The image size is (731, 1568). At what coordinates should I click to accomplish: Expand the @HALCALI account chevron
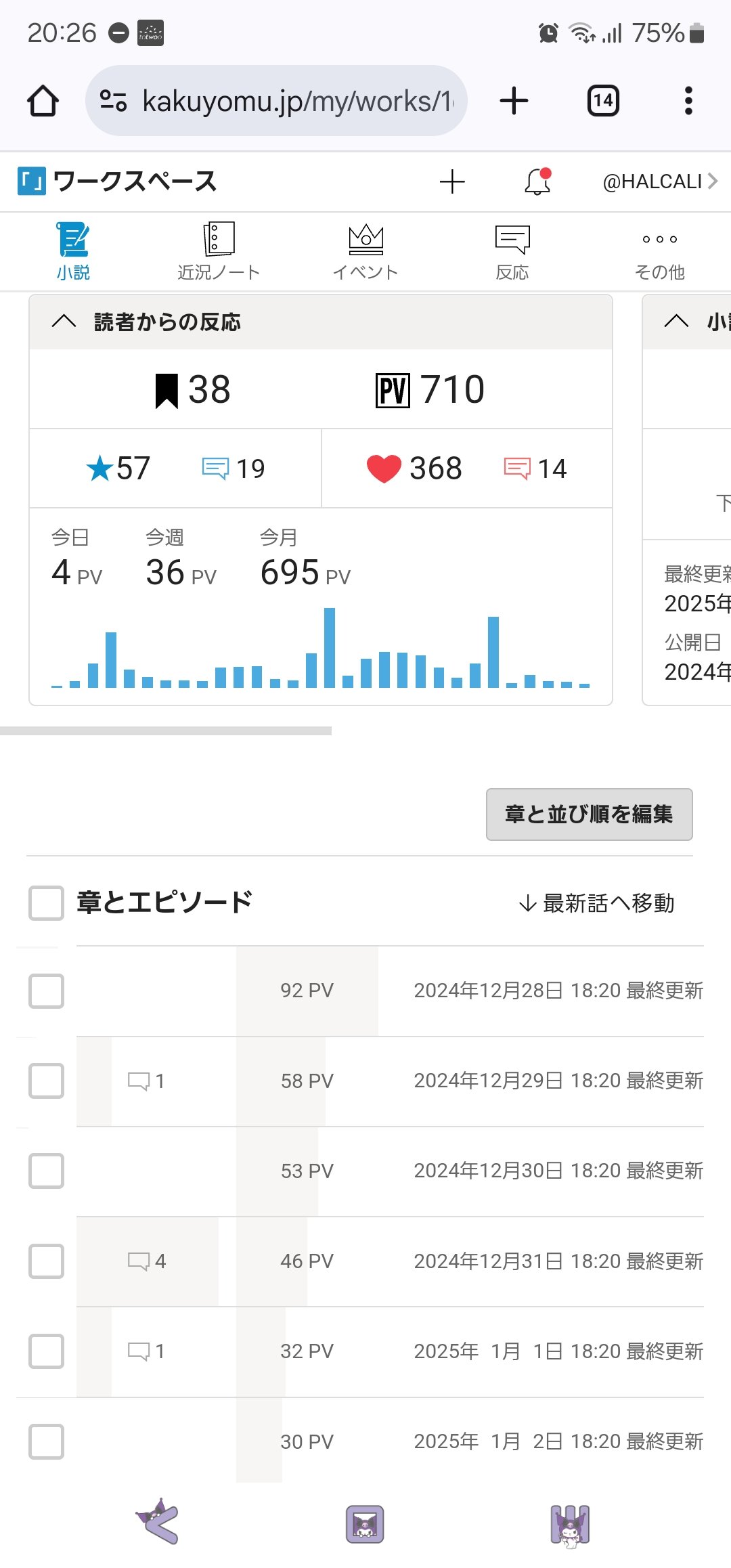pyautogui.click(x=712, y=181)
